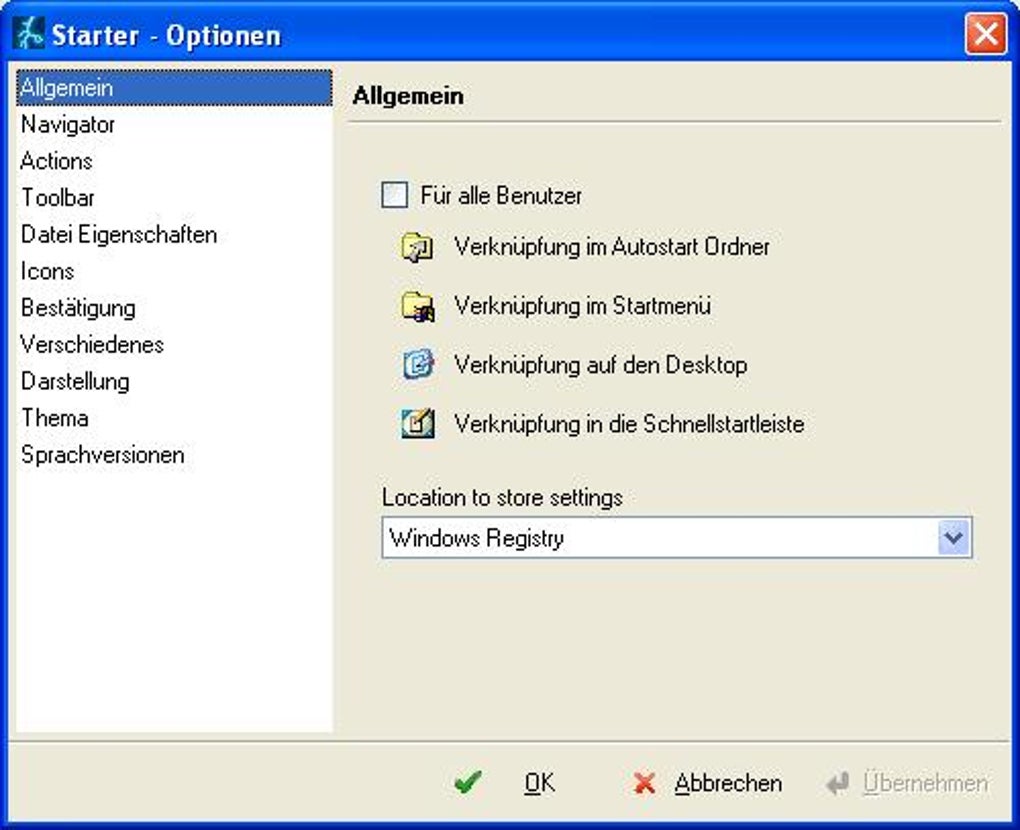Select Verknüpfung auf den Desktop option
1020x830 pixels.
pyautogui.click(x=600, y=365)
